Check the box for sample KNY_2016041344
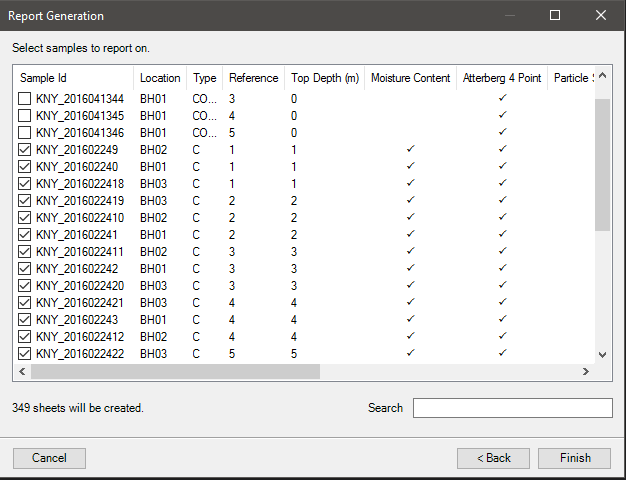The width and height of the screenshot is (626, 480). pyautogui.click(x=25, y=99)
